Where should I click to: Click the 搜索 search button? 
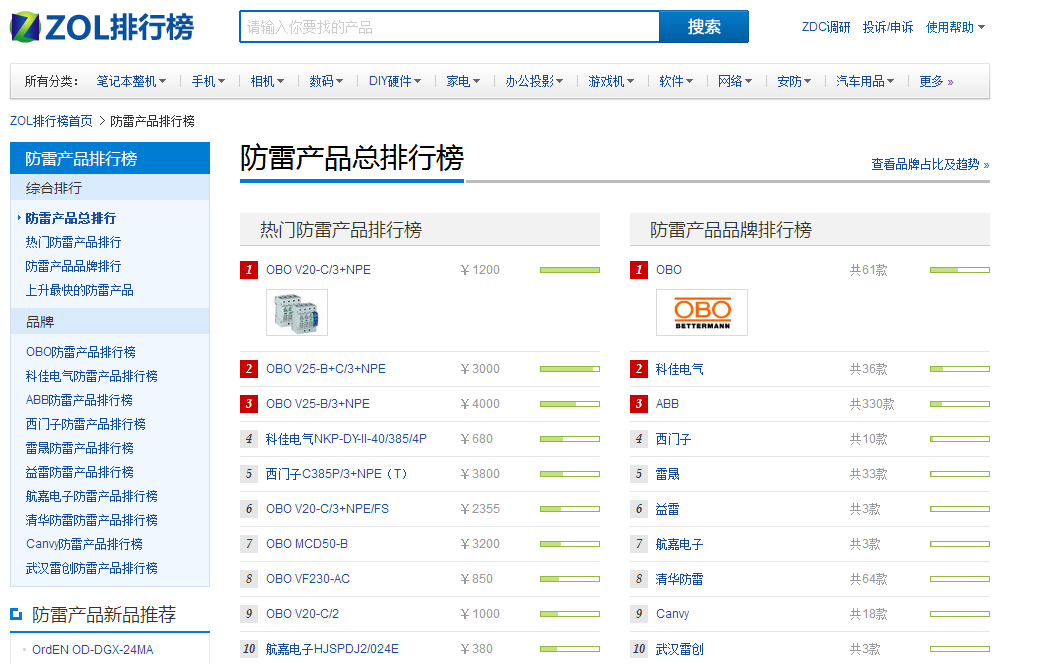click(704, 27)
